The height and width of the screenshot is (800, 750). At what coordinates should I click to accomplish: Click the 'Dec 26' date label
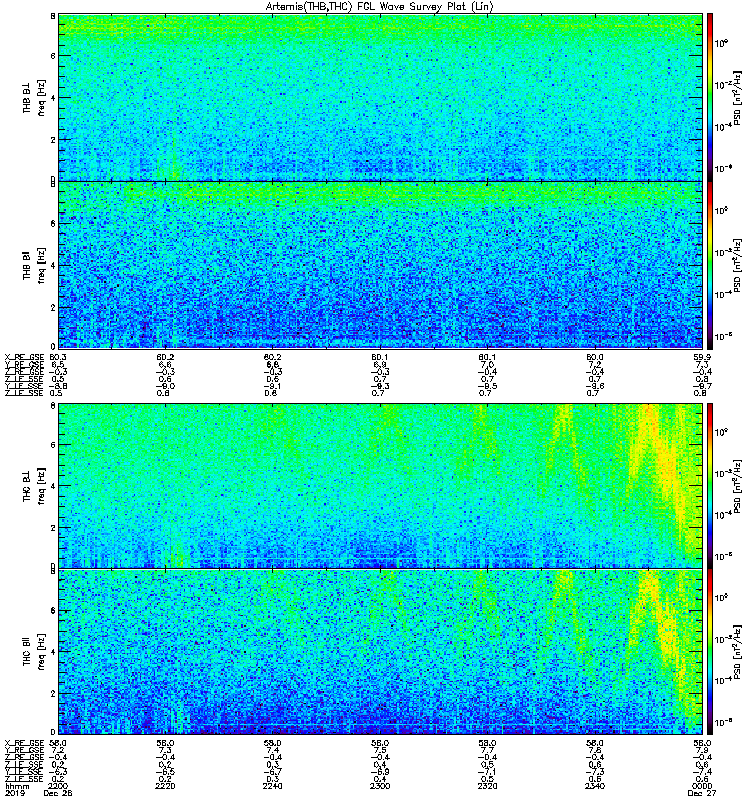click(58, 793)
